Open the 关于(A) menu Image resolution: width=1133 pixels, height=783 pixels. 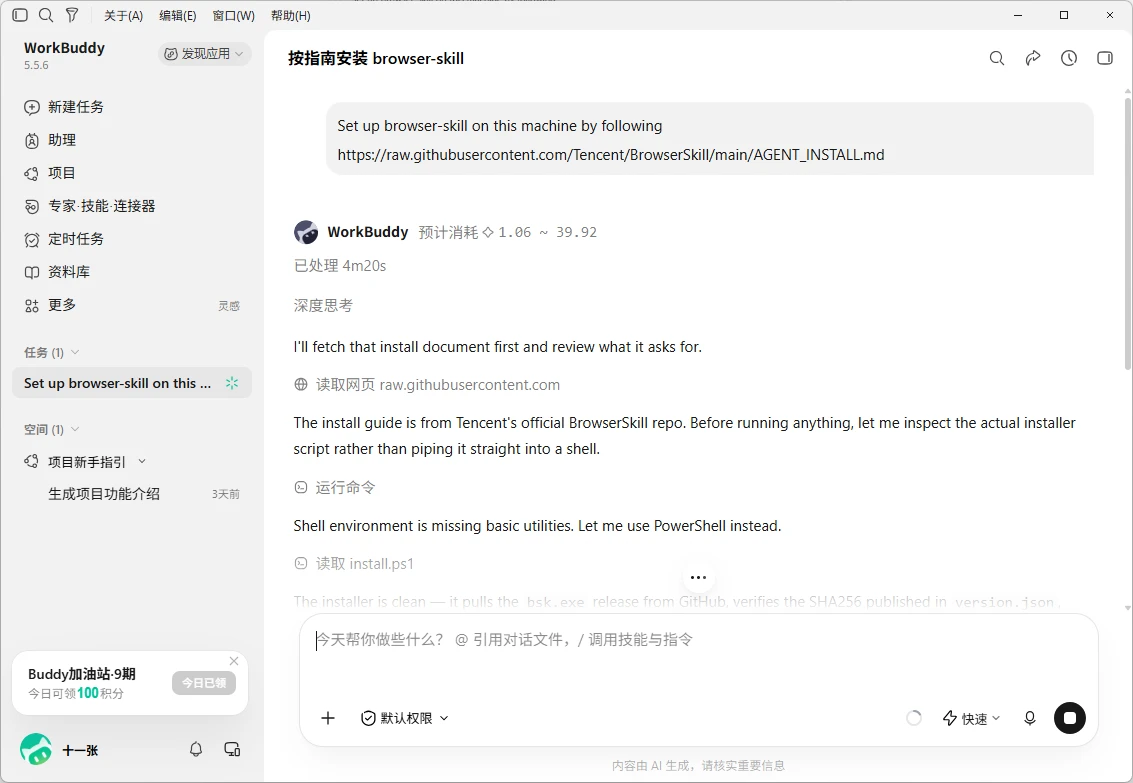[124, 16]
